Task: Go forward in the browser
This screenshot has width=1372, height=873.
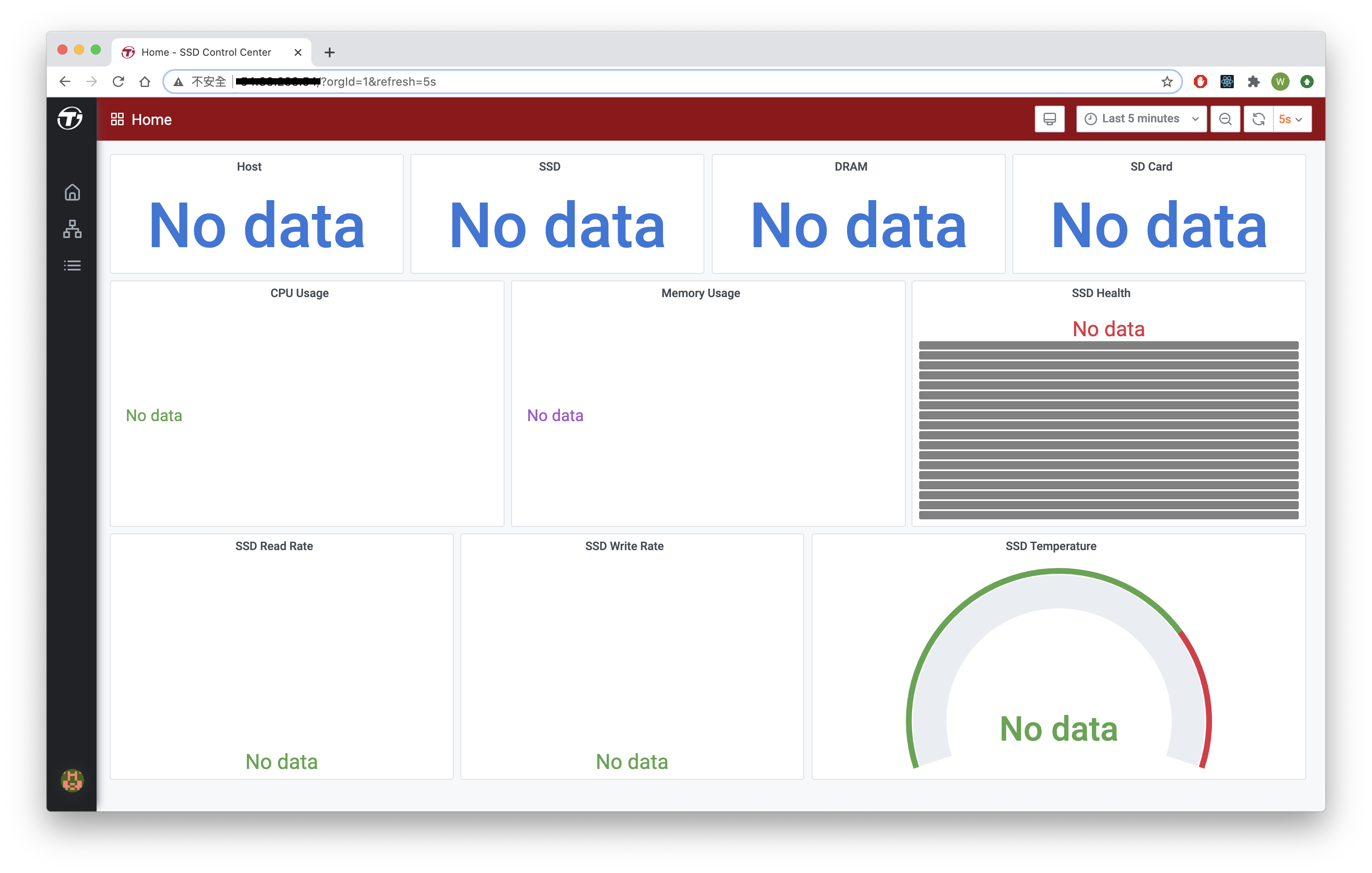Action: (x=92, y=82)
